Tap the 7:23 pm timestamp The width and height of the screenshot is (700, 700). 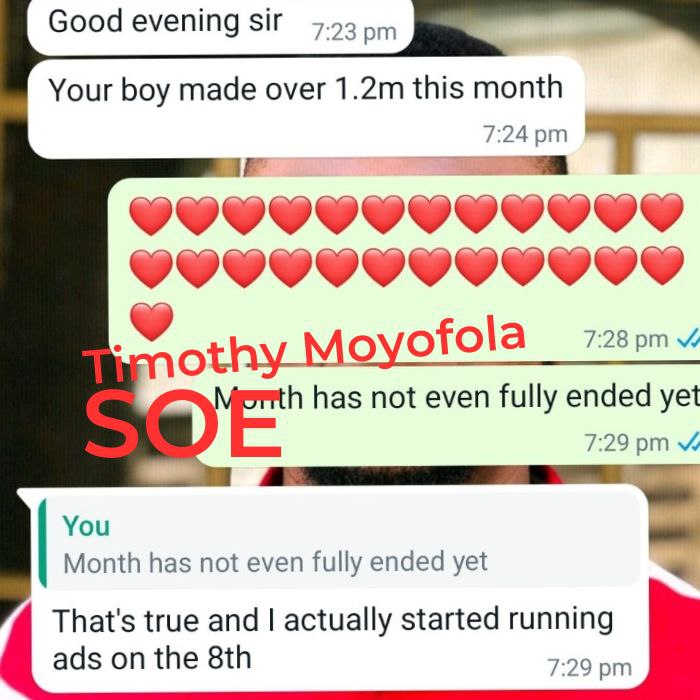pos(354,32)
